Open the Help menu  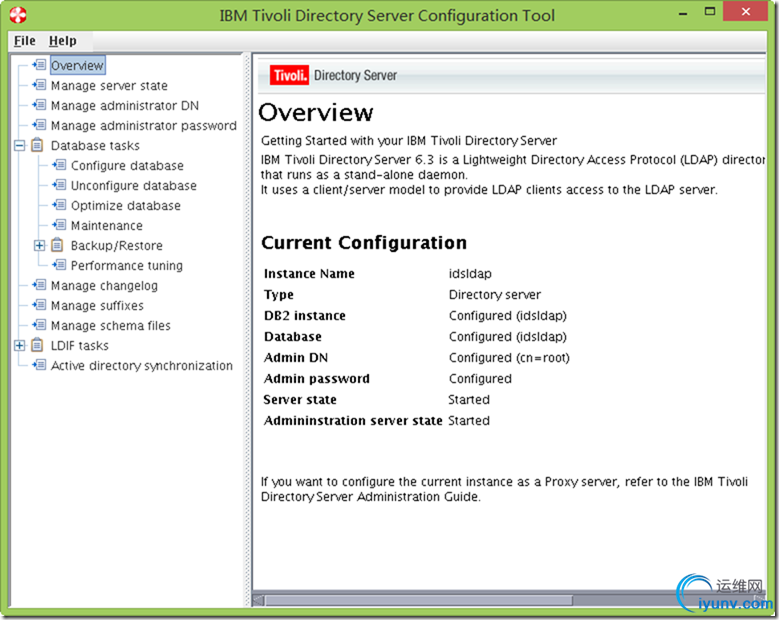pyautogui.click(x=63, y=41)
